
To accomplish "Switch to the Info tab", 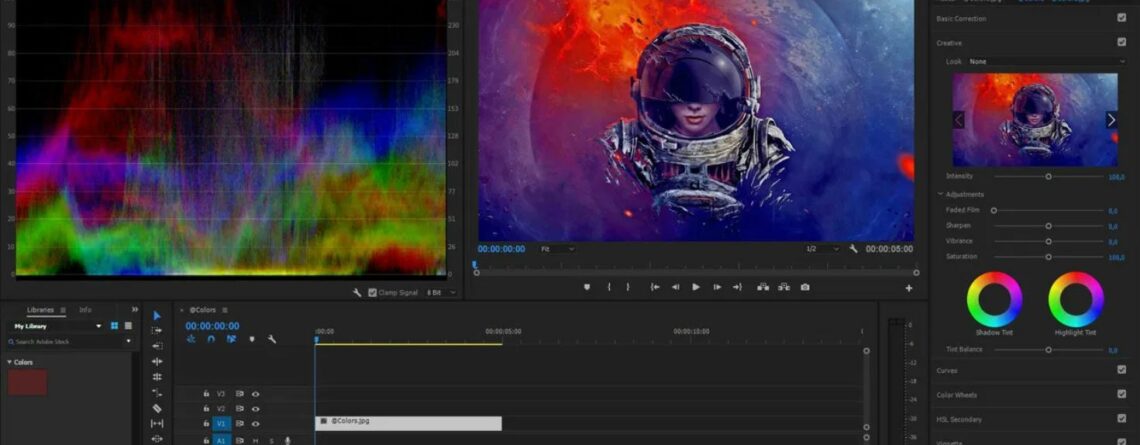I will point(85,310).
